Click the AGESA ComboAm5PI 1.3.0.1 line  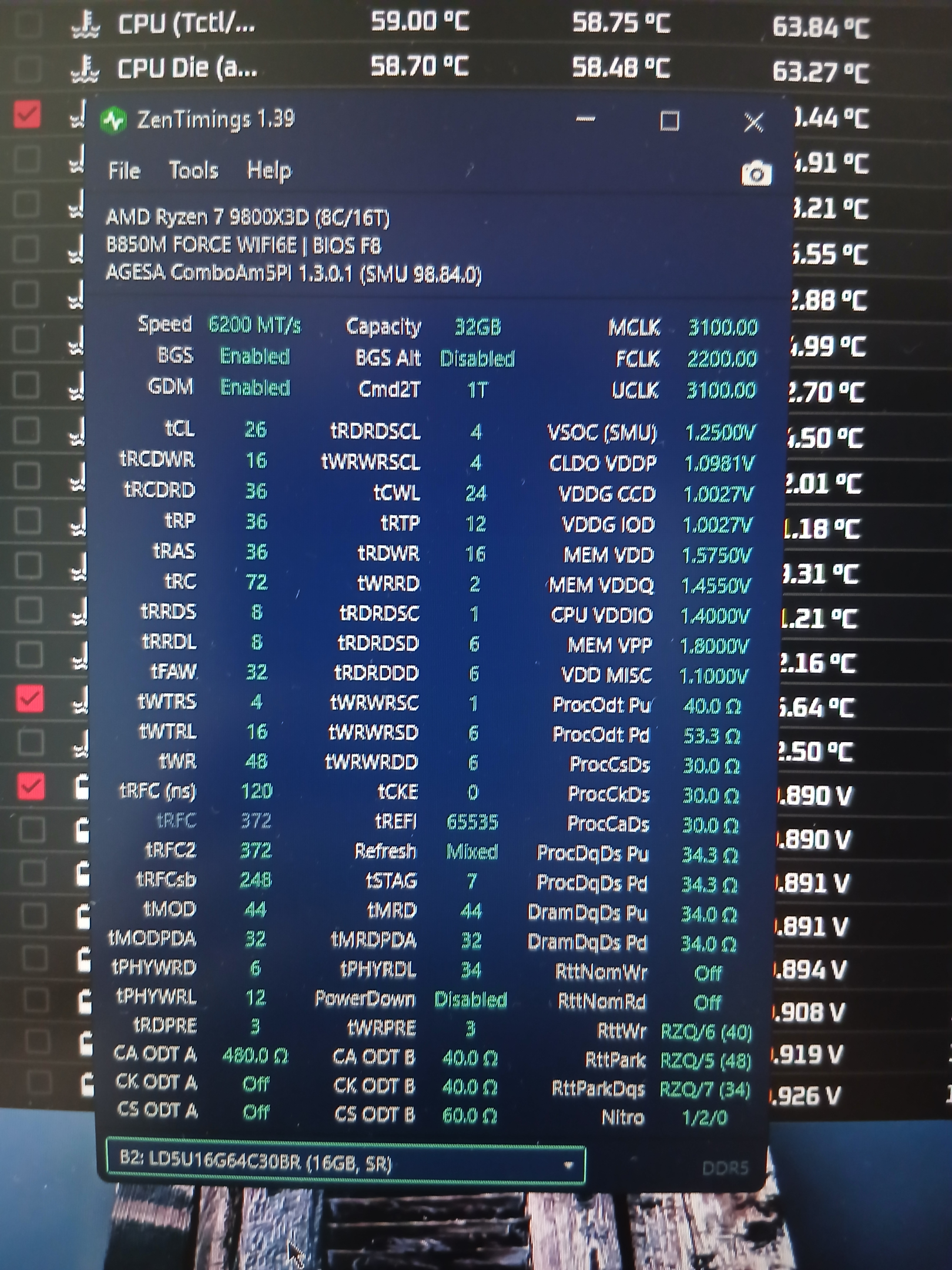[294, 273]
